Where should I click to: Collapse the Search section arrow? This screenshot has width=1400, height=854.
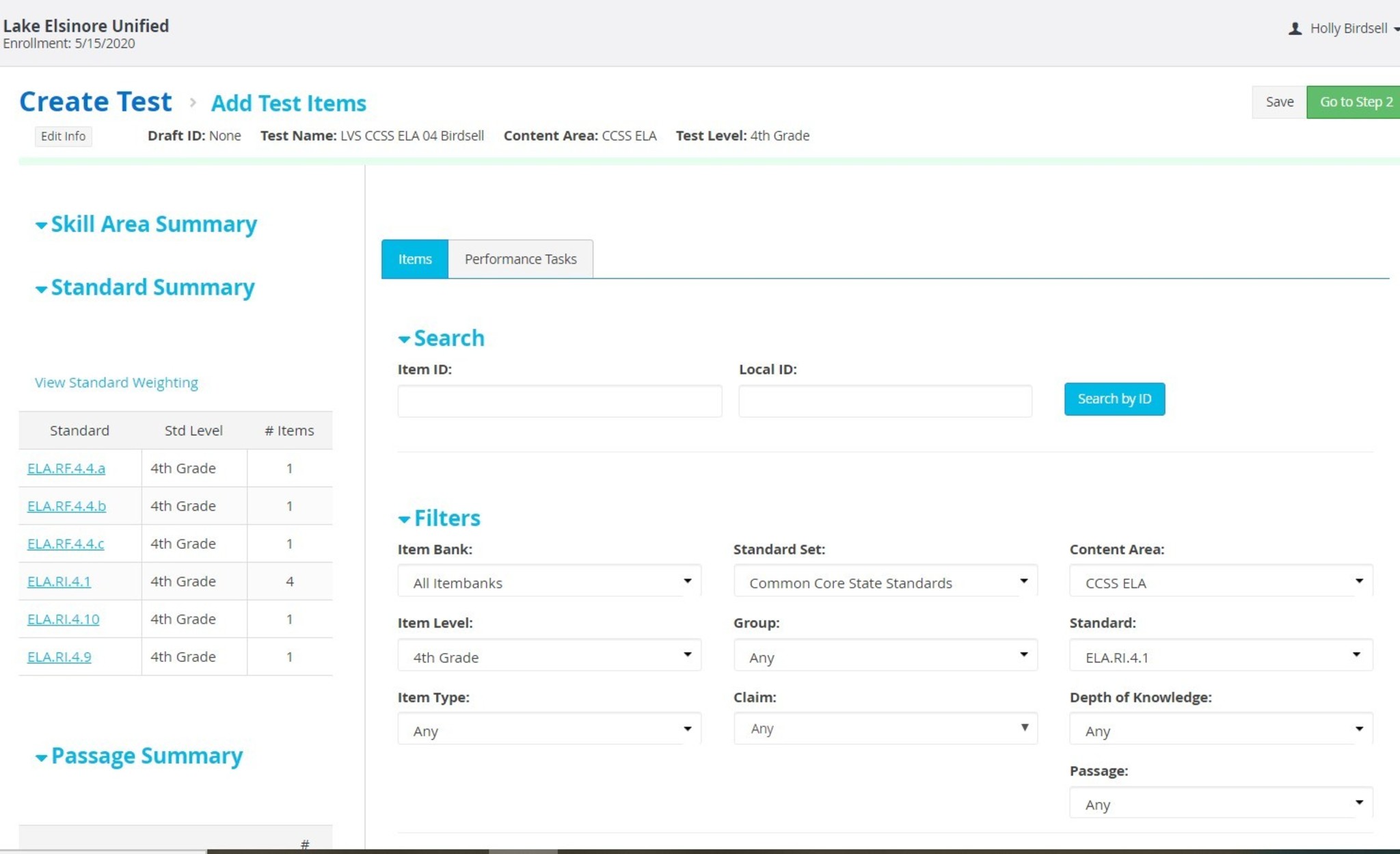point(404,339)
